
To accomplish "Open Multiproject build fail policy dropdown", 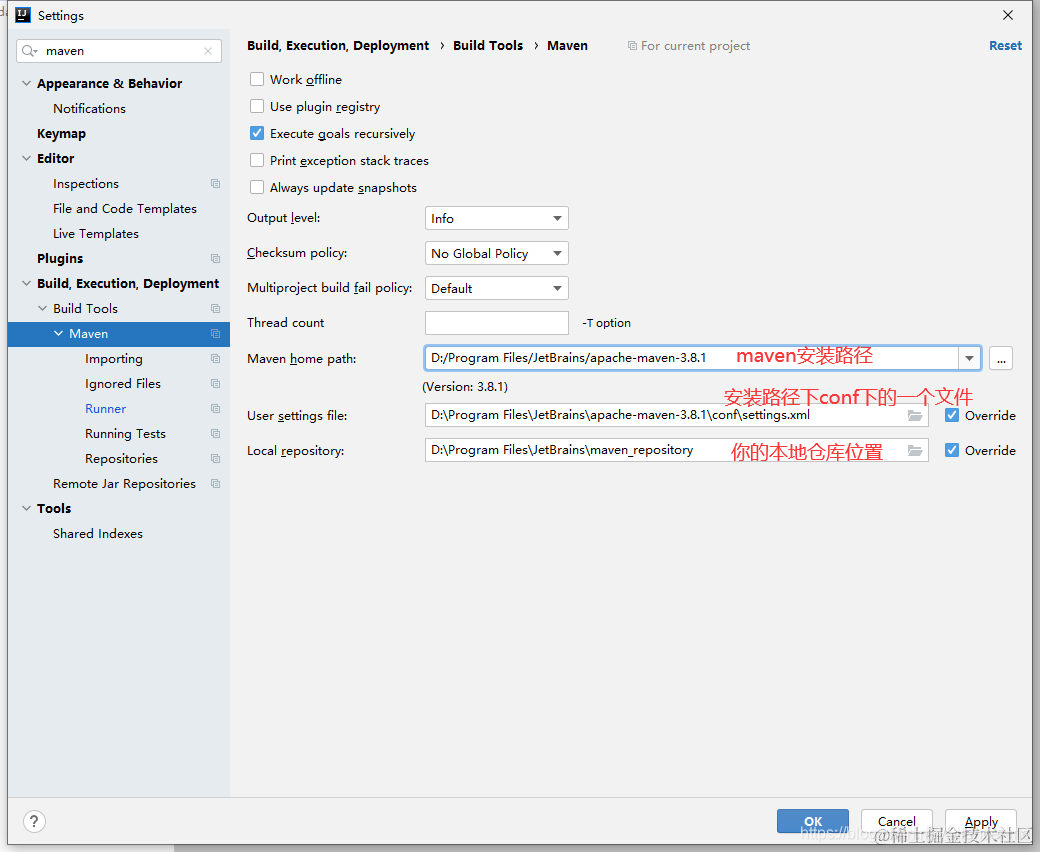I will (x=496, y=288).
